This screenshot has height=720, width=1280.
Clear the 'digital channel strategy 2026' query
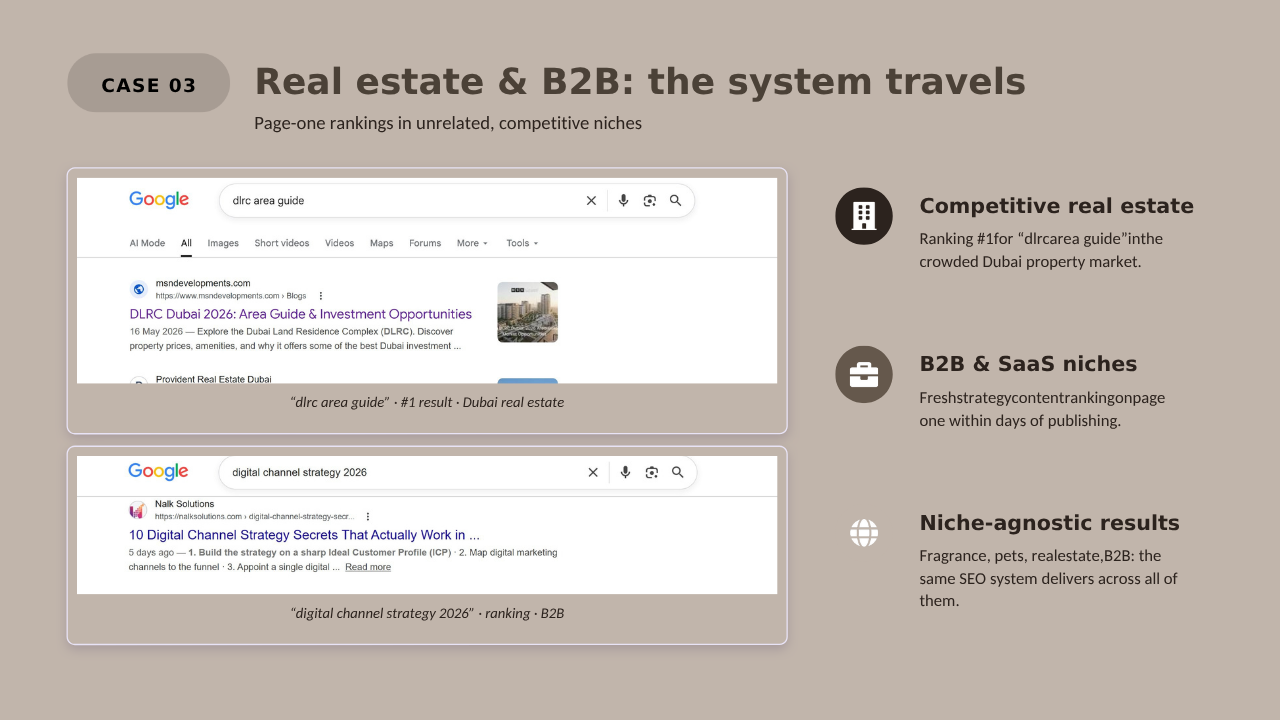pyautogui.click(x=593, y=472)
